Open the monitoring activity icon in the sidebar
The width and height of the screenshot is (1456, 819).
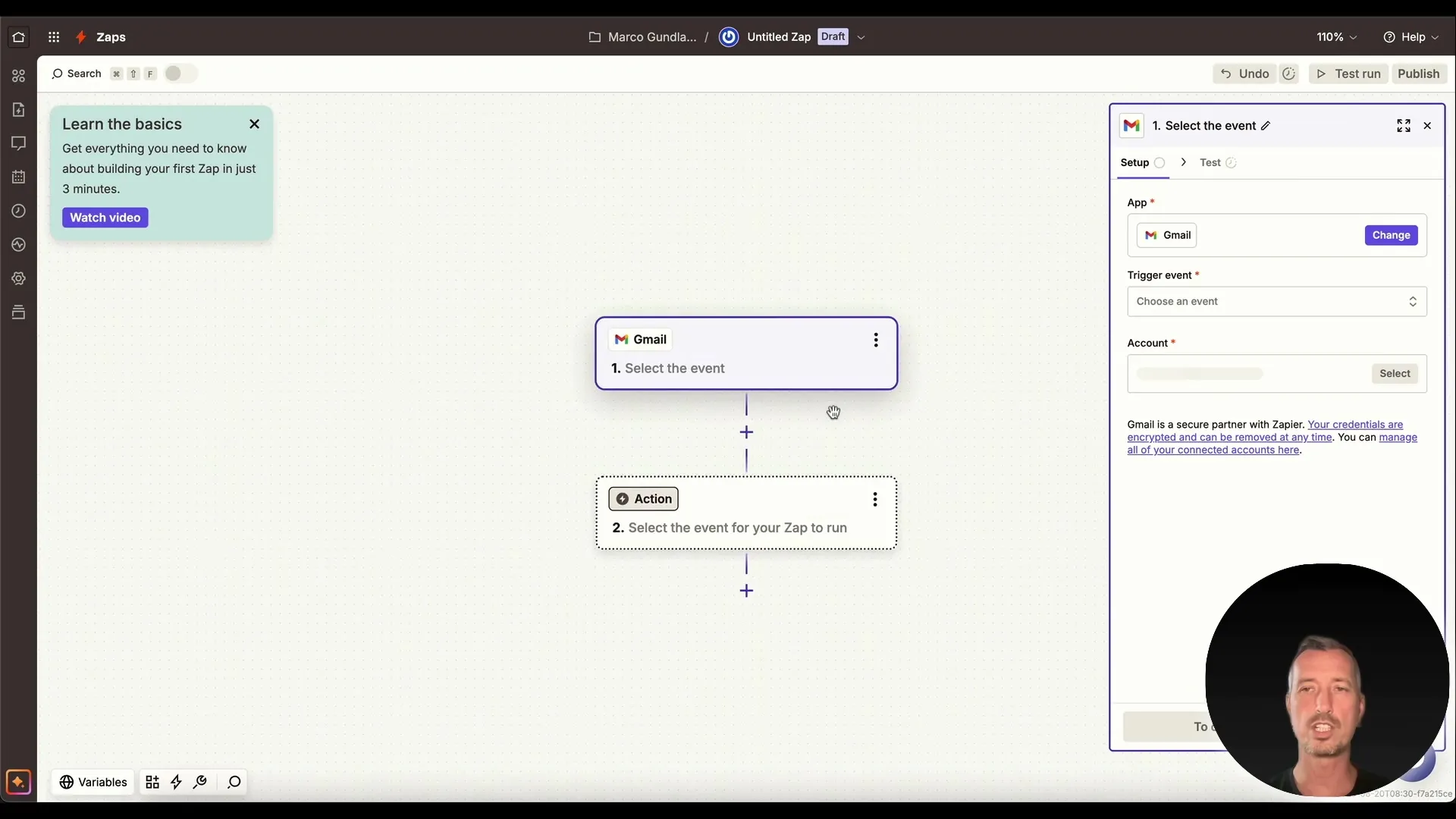(x=17, y=244)
